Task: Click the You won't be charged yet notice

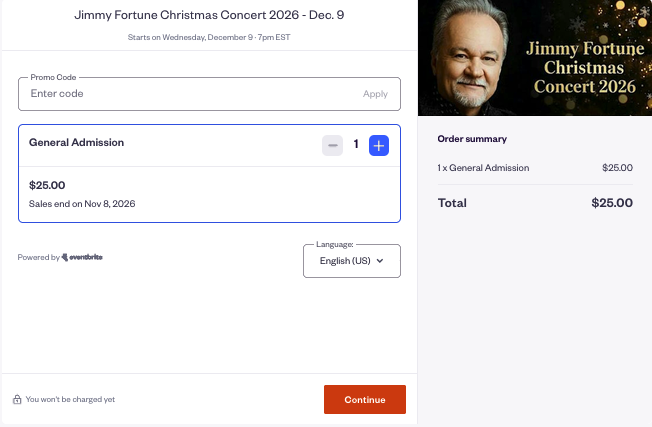Action: 70,400
